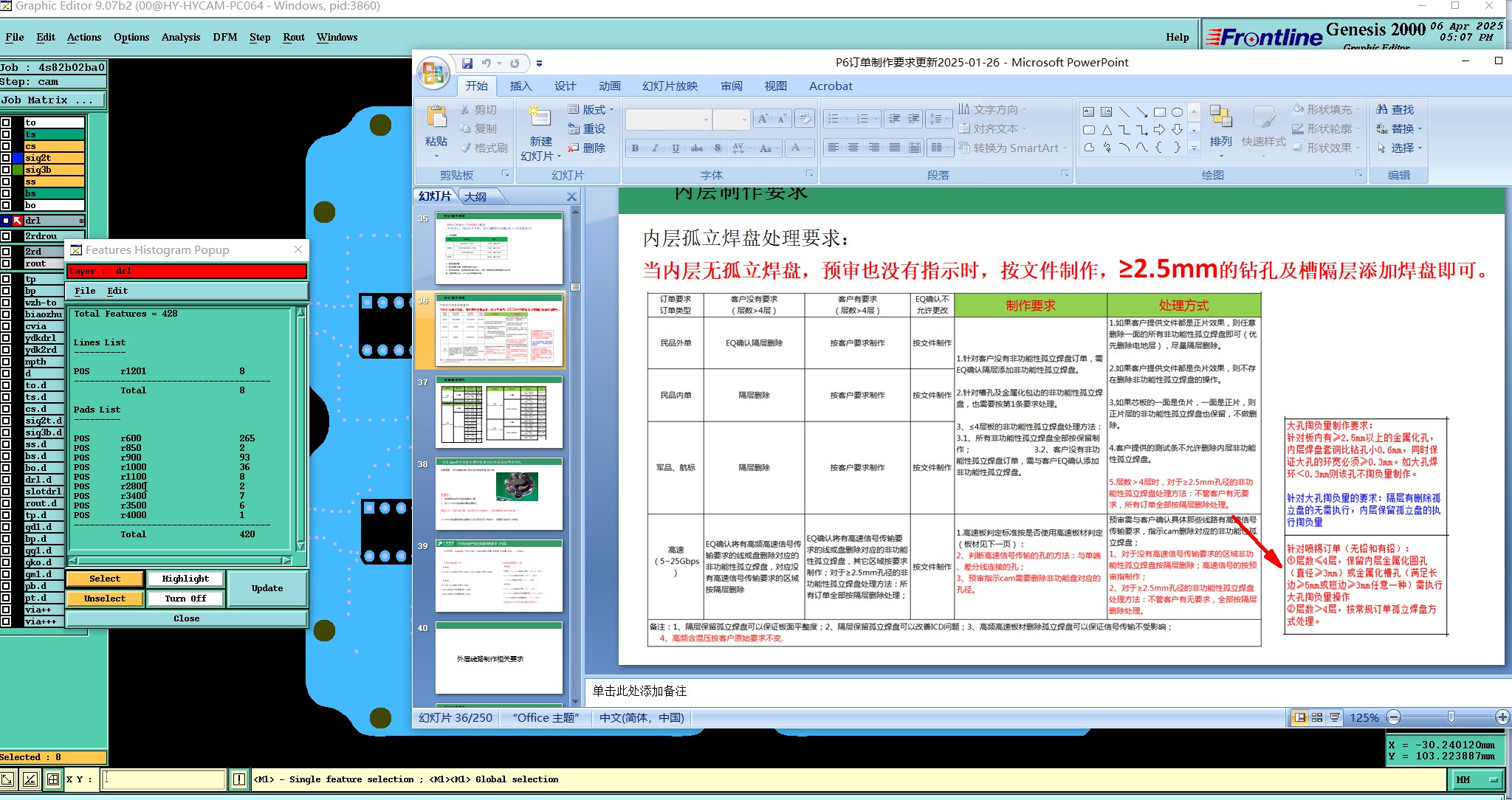Toggle the checkbox beside sig2t layer
Screen dimensions: 1512x800
pyautogui.click(x=6, y=158)
